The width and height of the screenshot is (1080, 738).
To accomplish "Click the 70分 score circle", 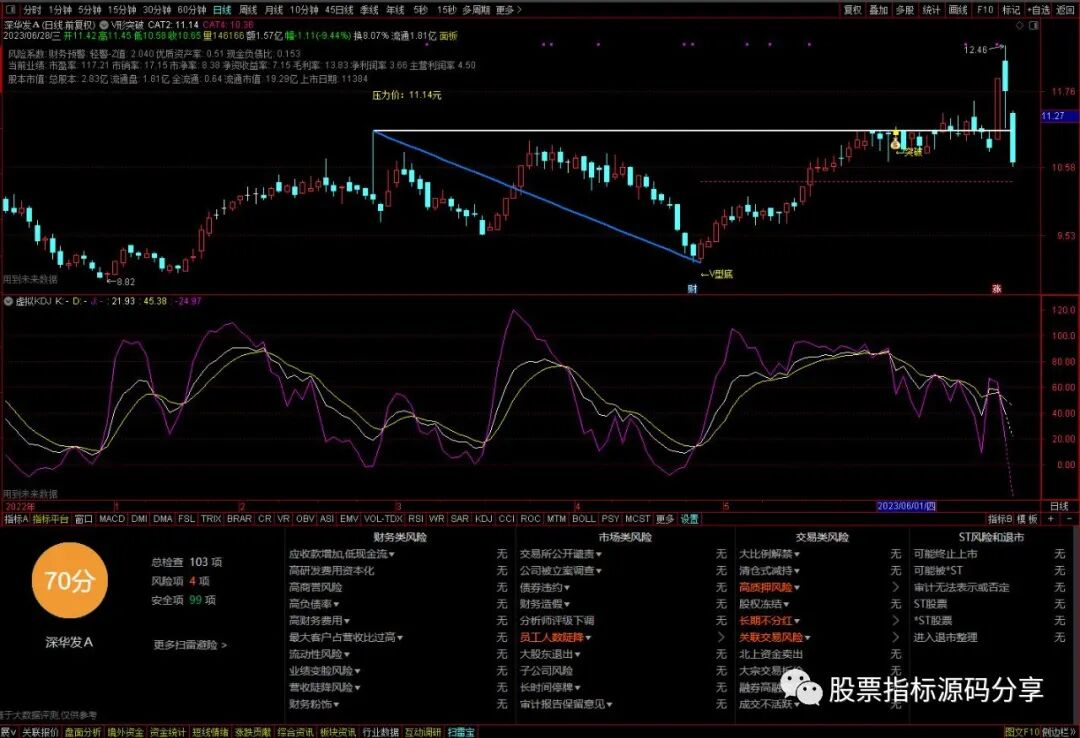I will tap(70, 580).
